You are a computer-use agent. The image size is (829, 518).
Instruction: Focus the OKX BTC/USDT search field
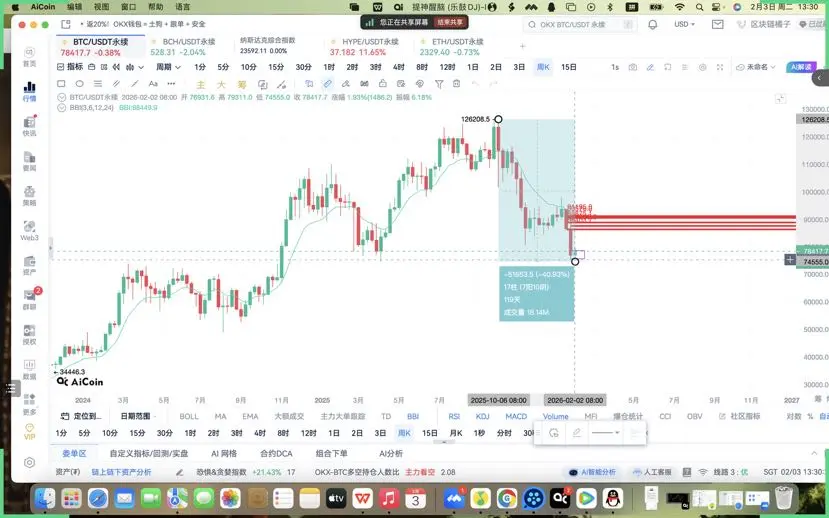[580, 24]
